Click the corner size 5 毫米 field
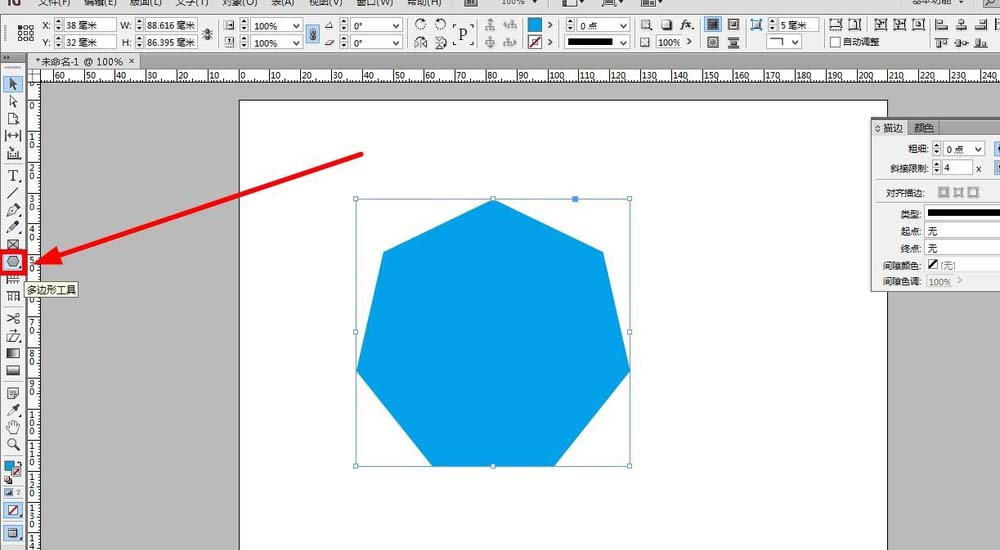Screen dimensions: 1000x550 (x=798, y=25)
